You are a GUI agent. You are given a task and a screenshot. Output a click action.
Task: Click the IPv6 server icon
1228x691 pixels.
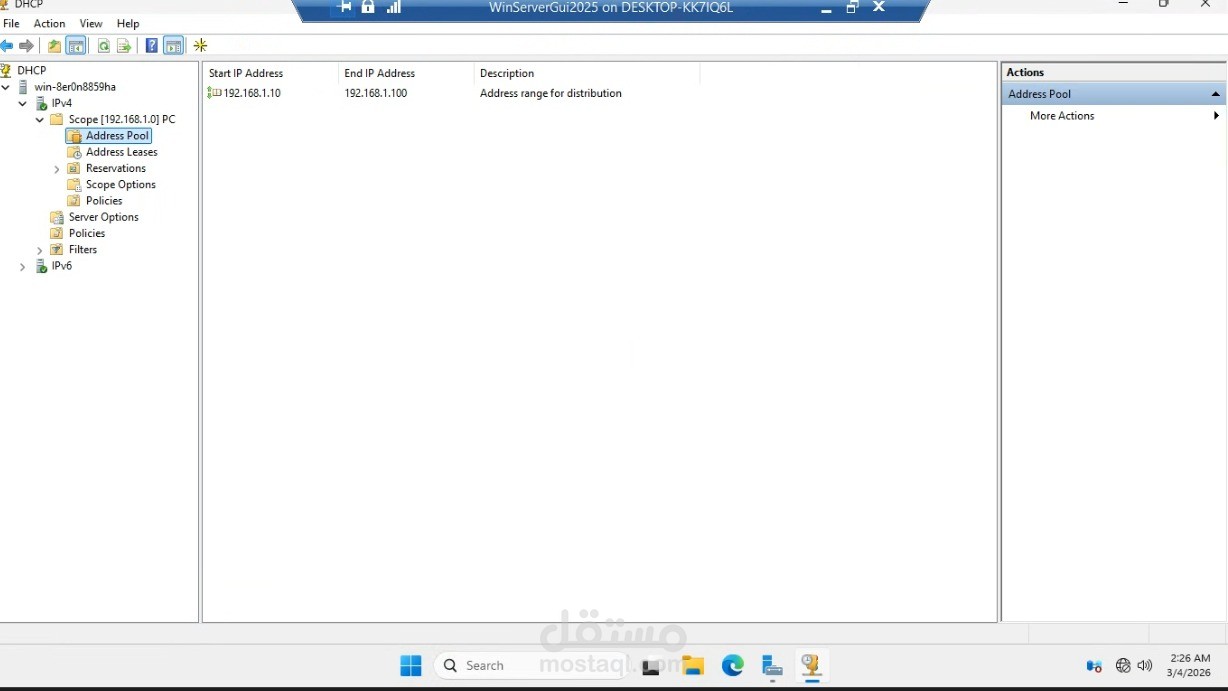tap(41, 266)
